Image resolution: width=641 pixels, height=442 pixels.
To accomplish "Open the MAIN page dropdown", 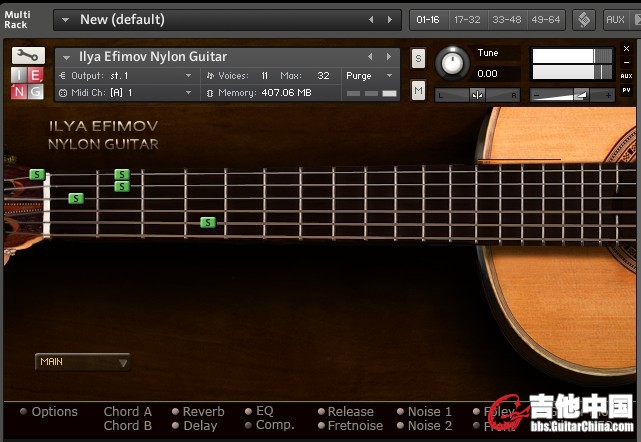I will pos(83,362).
